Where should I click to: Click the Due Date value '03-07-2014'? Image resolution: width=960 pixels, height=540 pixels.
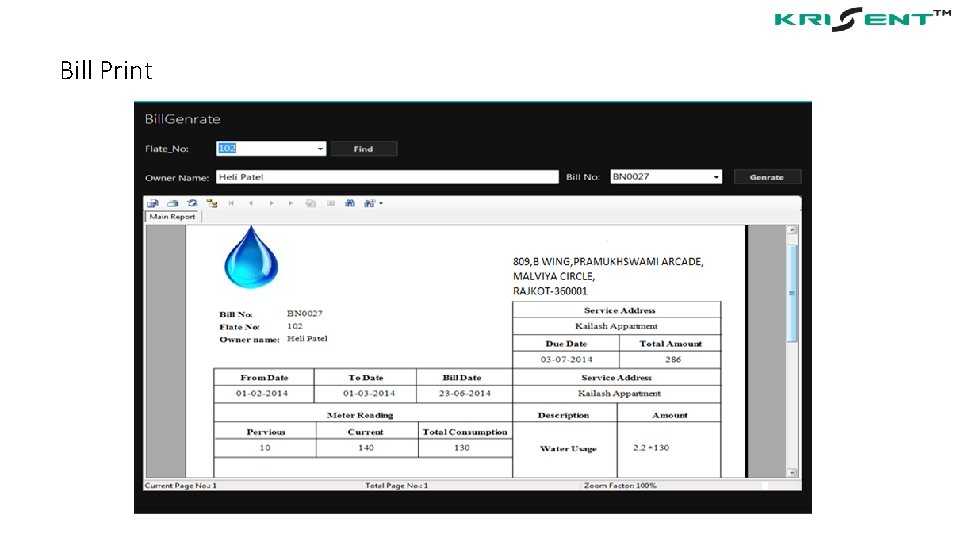click(566, 359)
